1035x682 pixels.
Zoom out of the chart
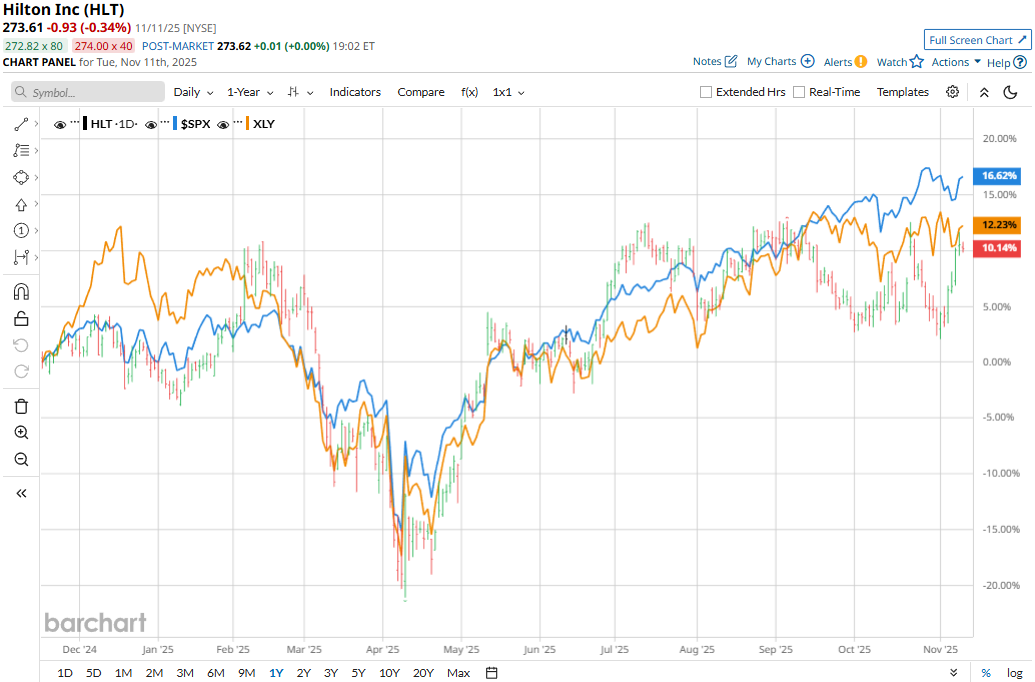tap(21, 459)
